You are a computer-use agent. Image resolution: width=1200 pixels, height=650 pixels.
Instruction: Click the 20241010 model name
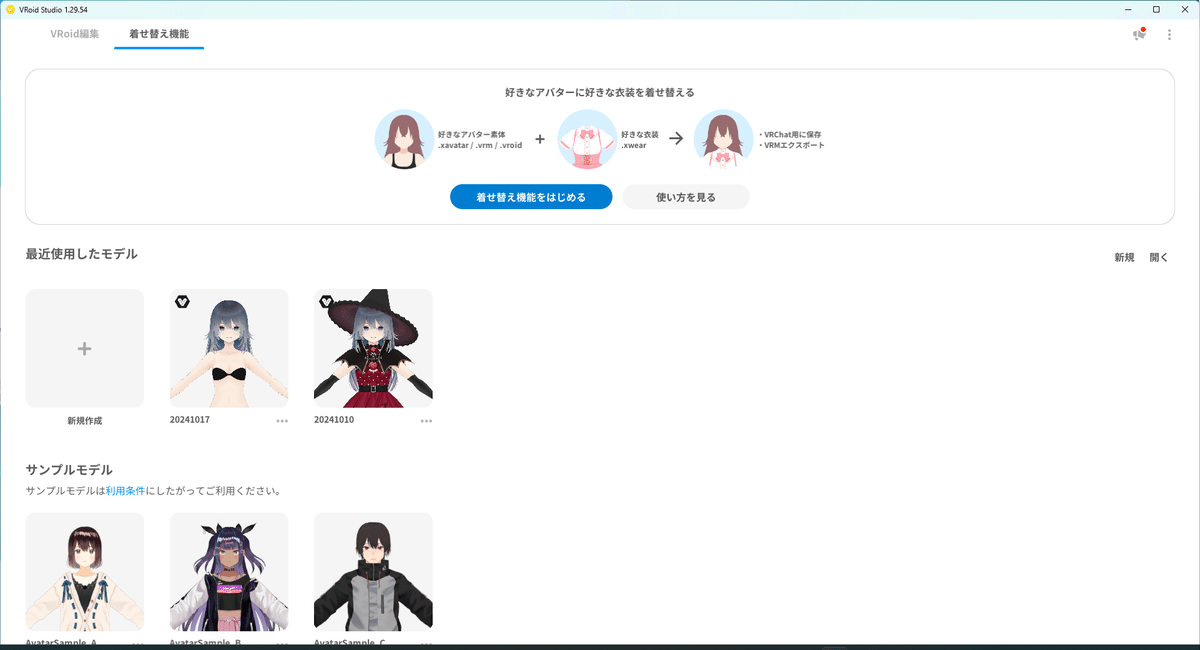click(x=334, y=420)
